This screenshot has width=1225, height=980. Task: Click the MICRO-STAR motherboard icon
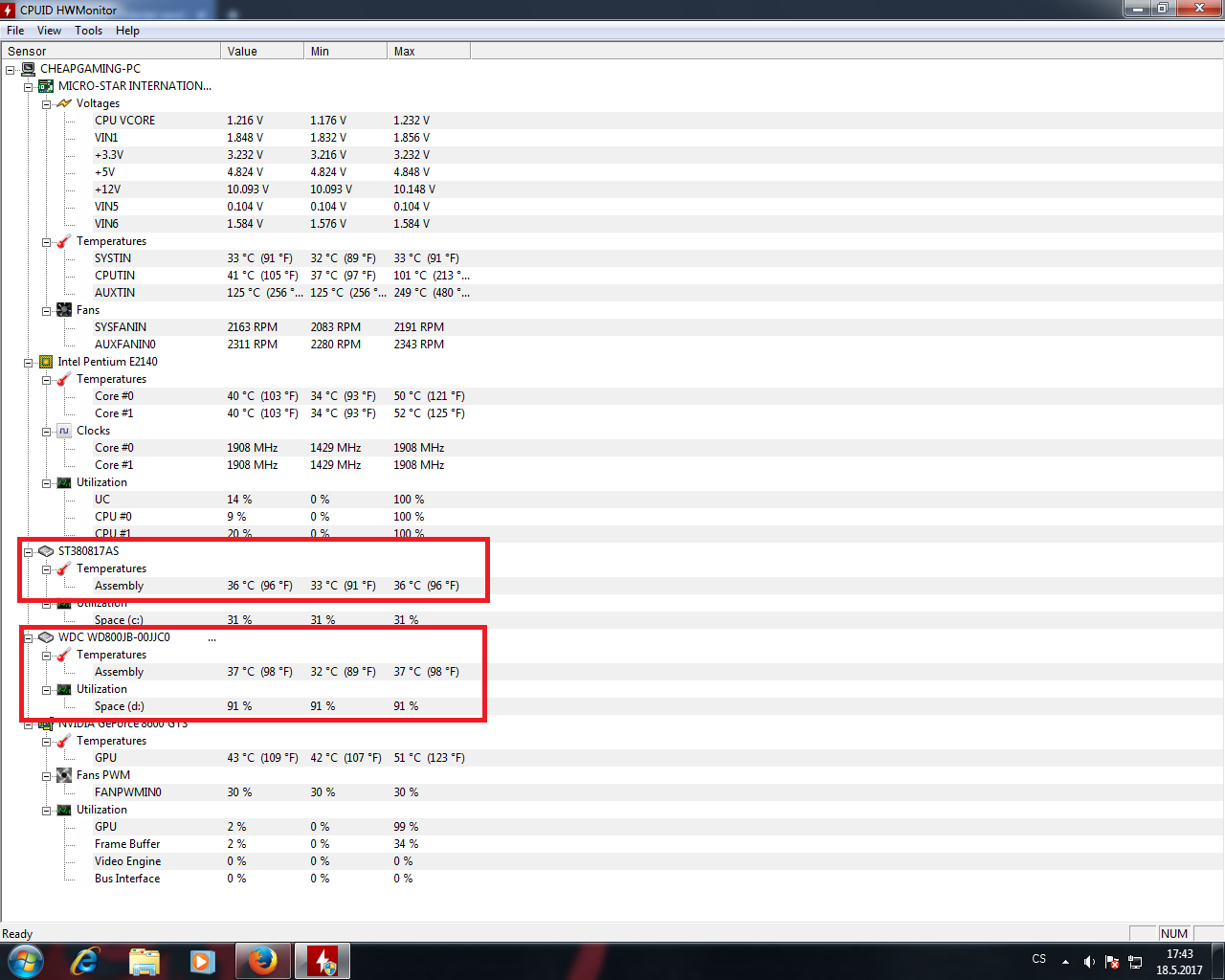[x=46, y=86]
